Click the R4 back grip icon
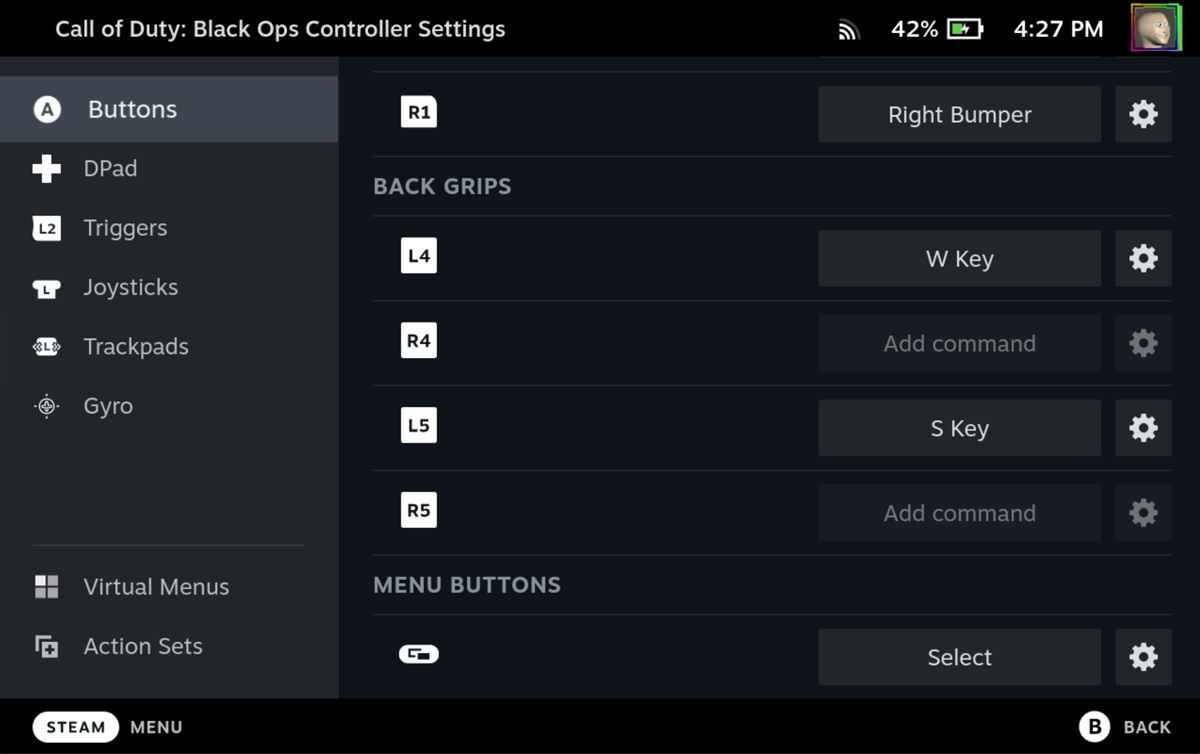Screen dimensions: 1200x754 (419, 341)
